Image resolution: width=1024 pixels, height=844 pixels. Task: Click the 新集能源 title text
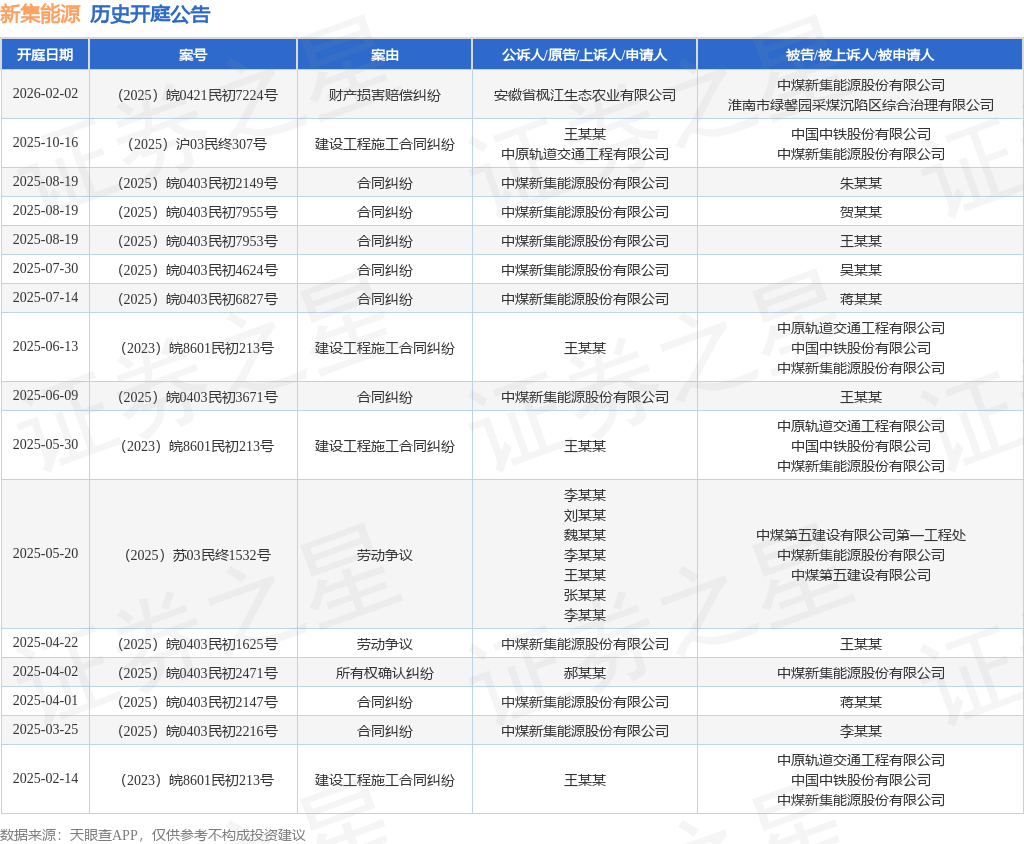(x=40, y=14)
